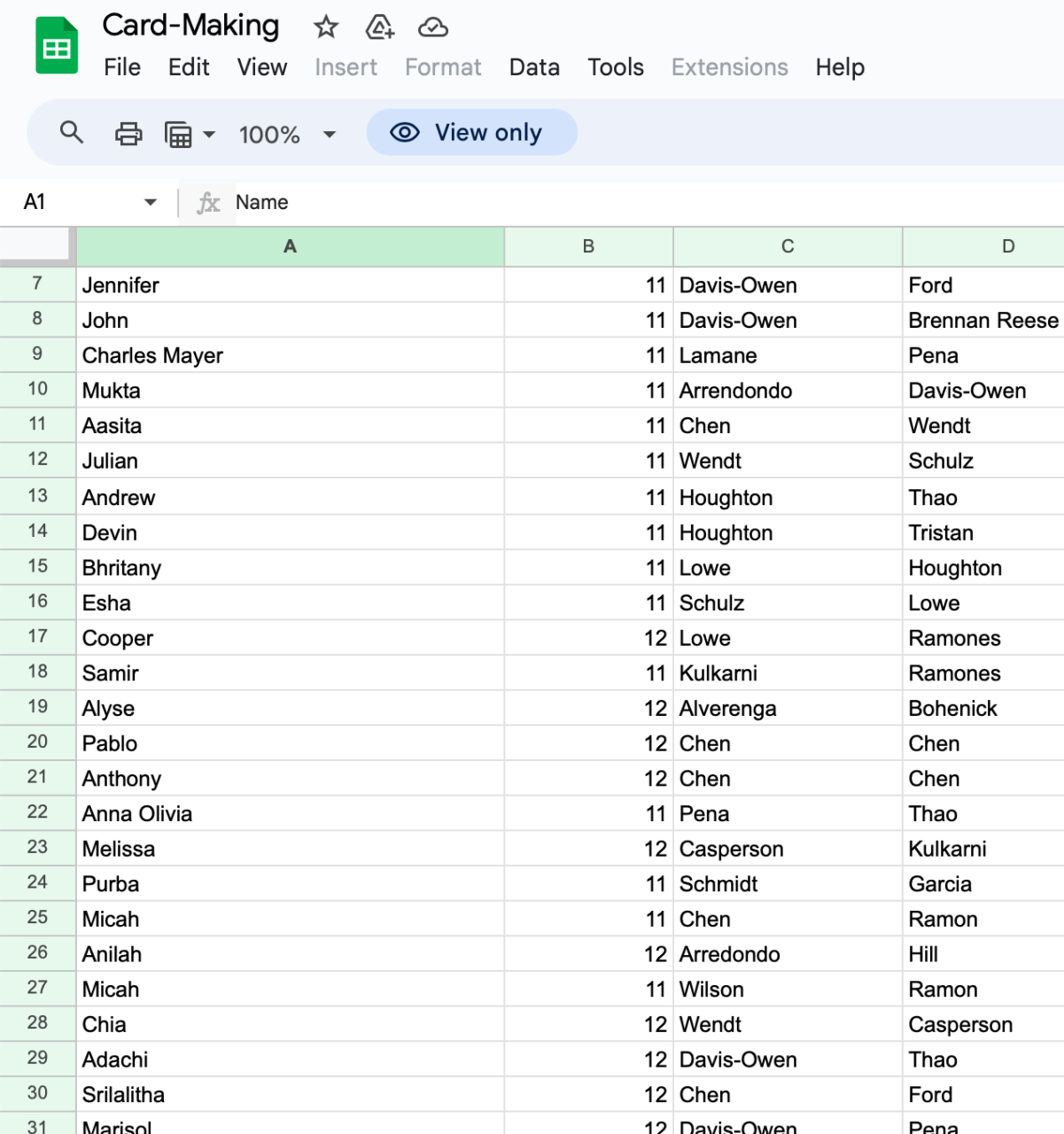Open the search menus magnifier icon

72,134
